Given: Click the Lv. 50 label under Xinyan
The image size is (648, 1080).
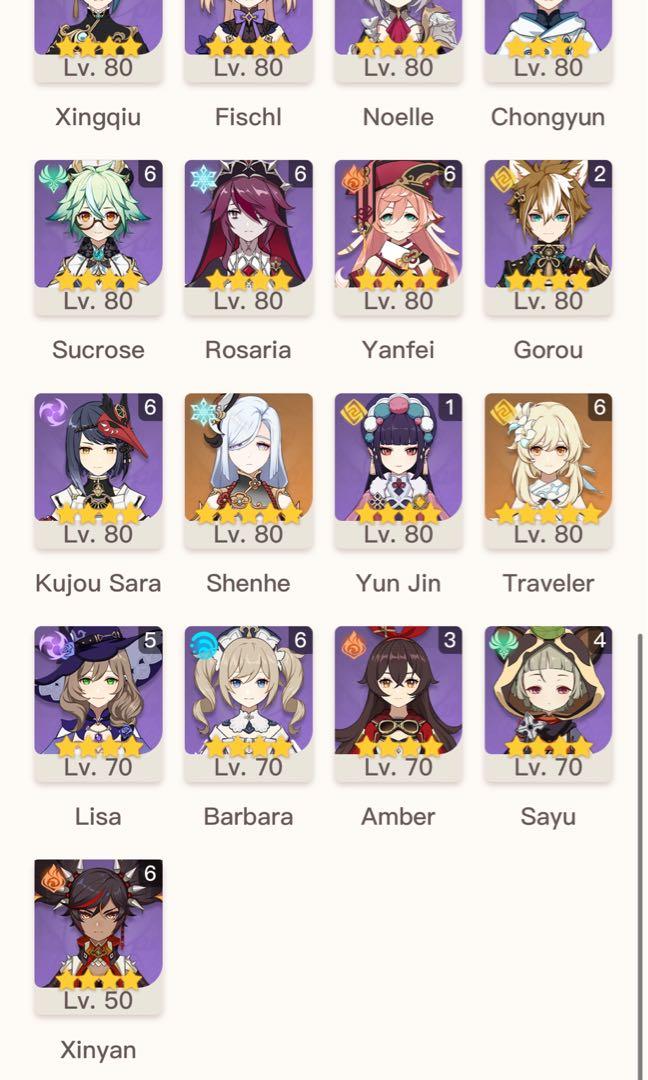Looking at the screenshot, I should (x=98, y=1000).
